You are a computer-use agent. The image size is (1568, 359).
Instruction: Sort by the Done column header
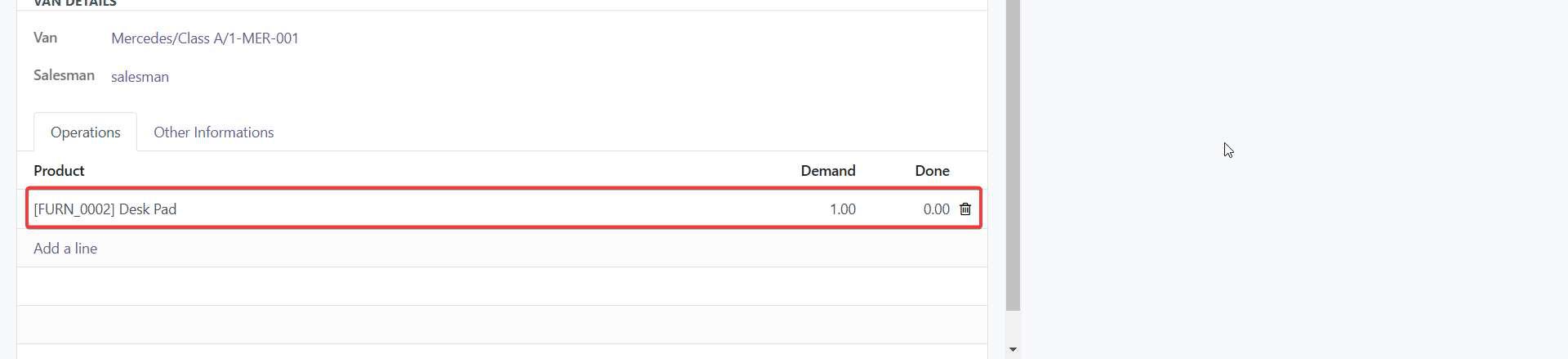[932, 171]
